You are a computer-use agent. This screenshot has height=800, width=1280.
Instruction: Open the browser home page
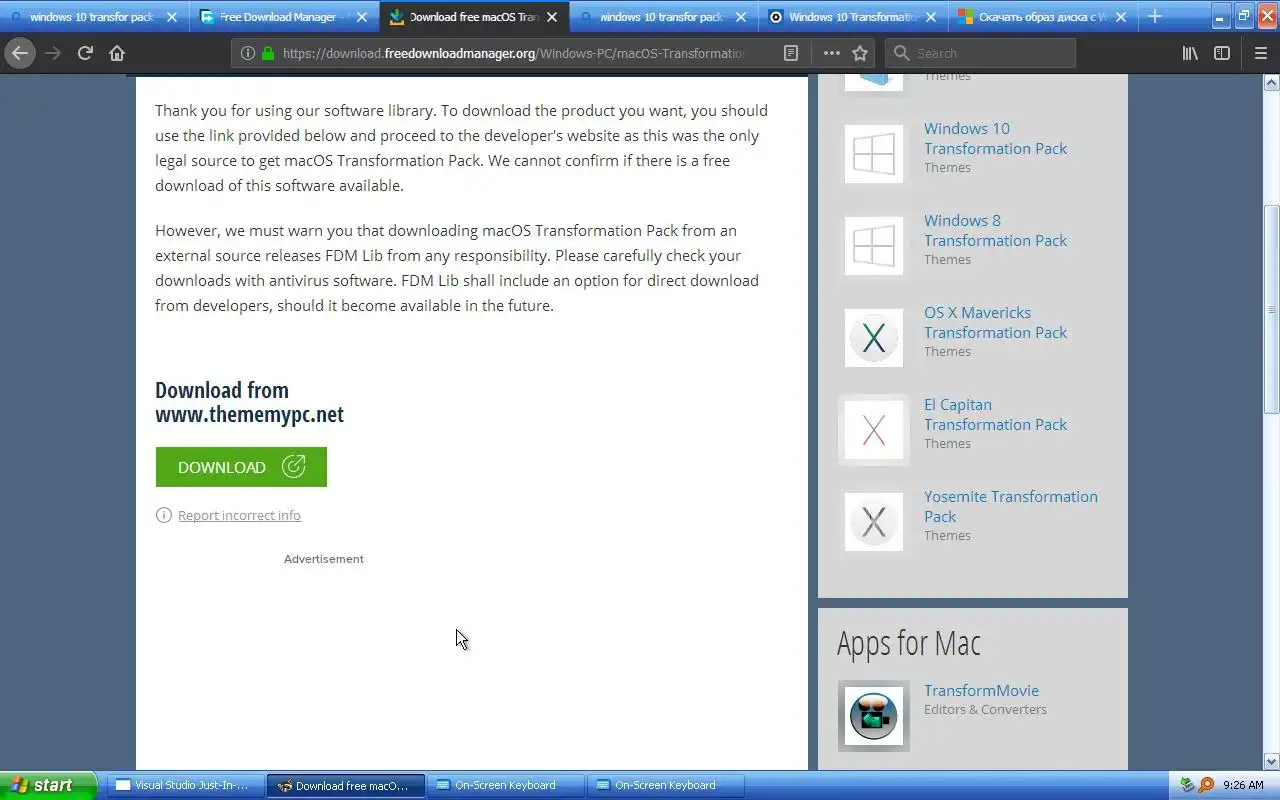[117, 53]
